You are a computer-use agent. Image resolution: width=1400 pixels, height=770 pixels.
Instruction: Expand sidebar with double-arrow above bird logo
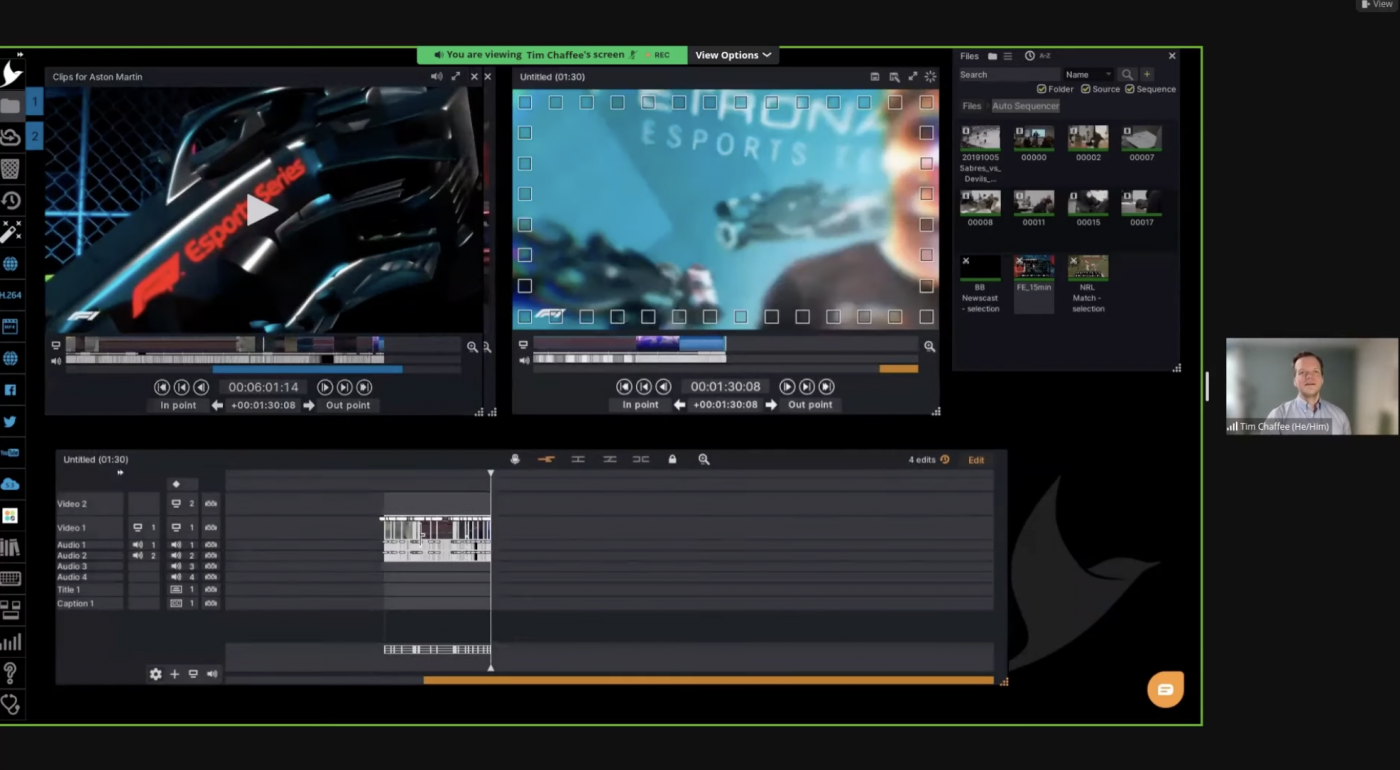[x=20, y=54]
